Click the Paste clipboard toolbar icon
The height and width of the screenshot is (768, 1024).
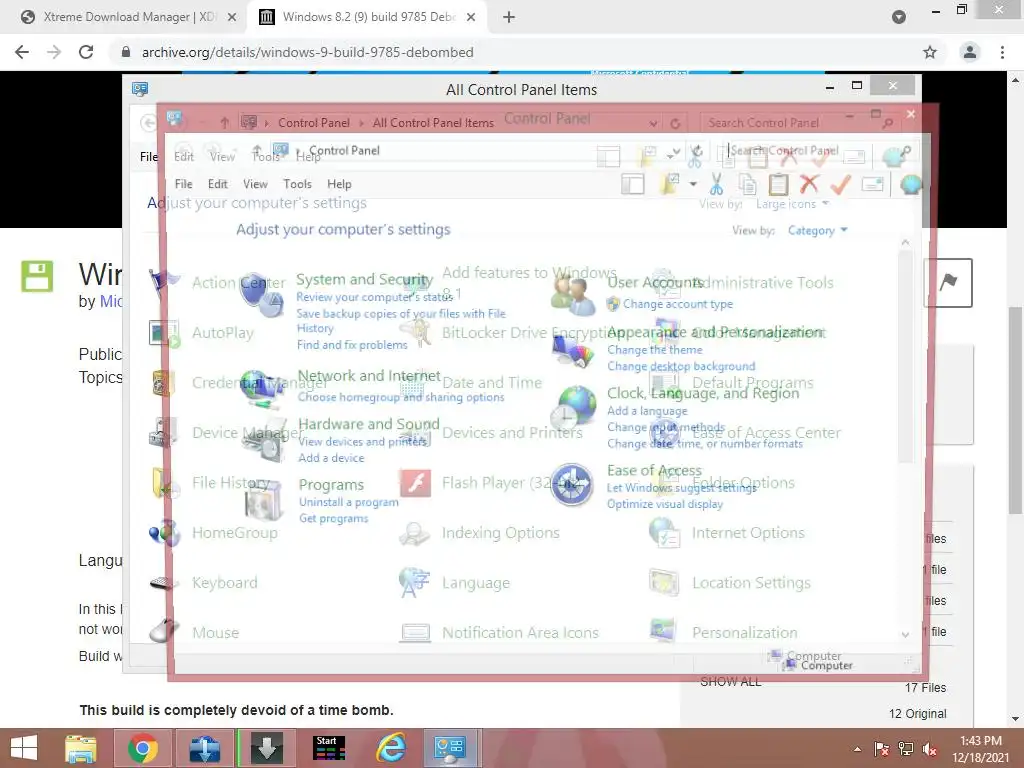778,184
